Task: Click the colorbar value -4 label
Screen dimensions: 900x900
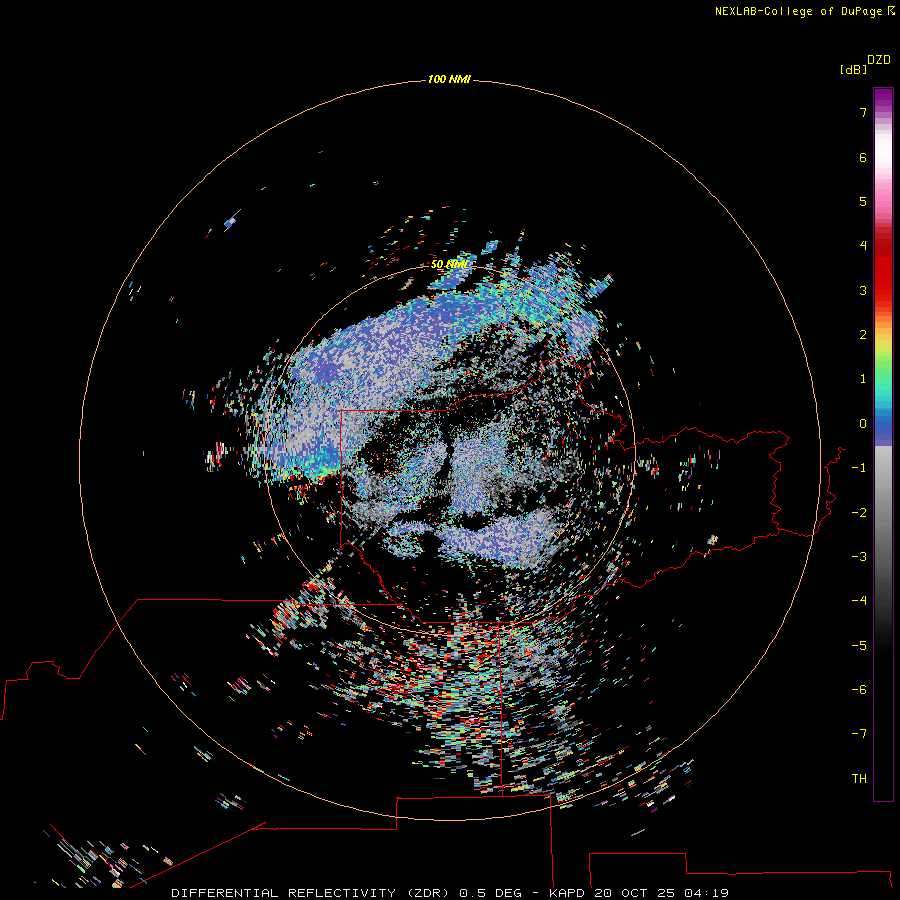Action: [x=859, y=601]
